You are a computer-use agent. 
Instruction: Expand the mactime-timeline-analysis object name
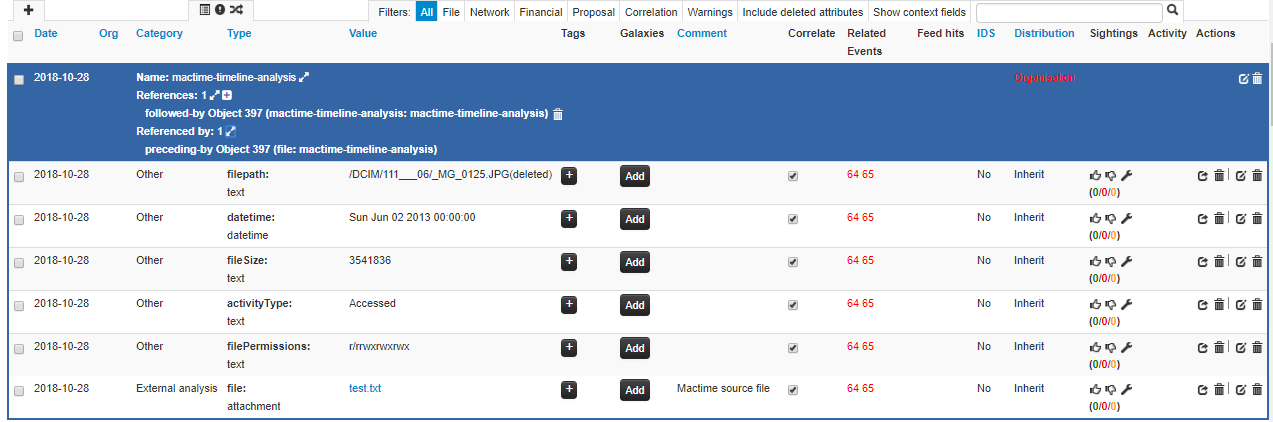(305, 77)
